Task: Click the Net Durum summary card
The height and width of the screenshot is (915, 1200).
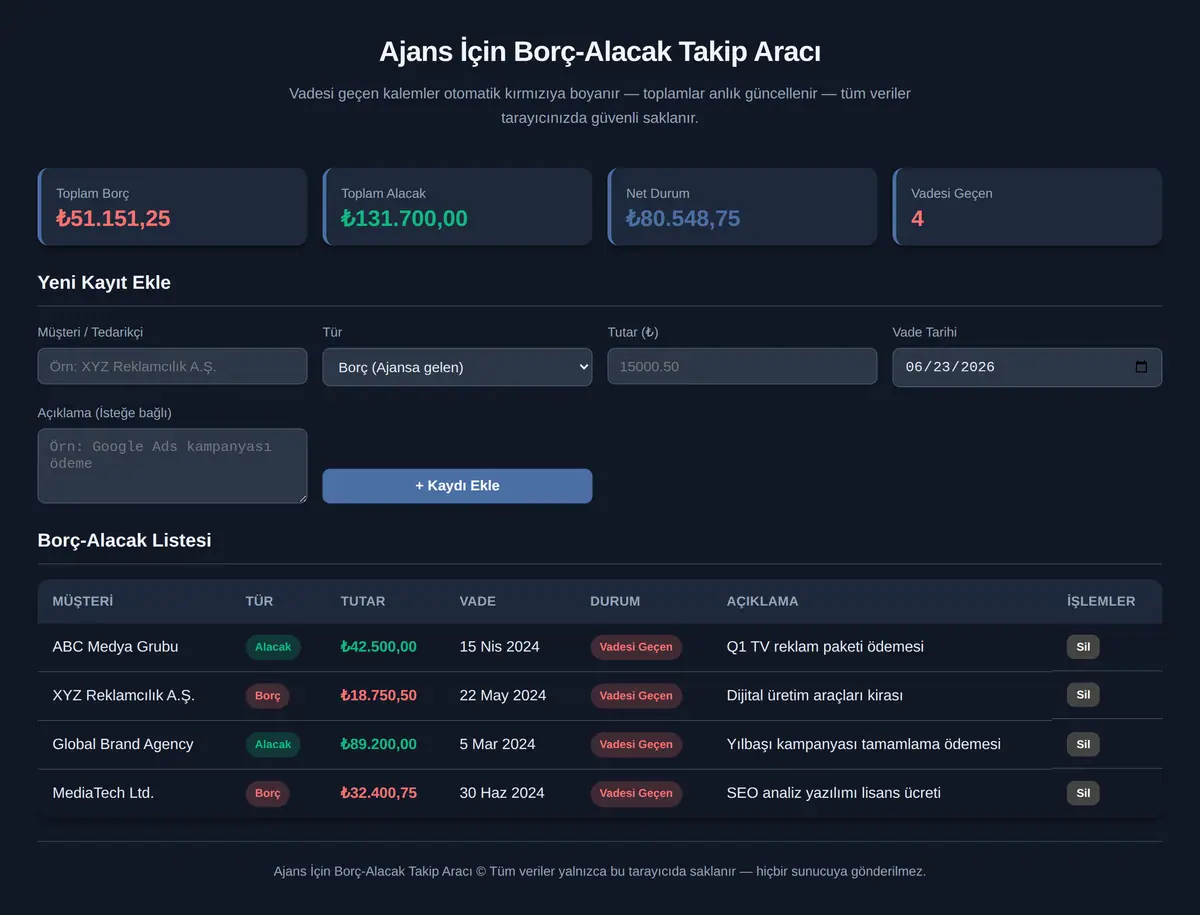Action: pyautogui.click(x=742, y=207)
